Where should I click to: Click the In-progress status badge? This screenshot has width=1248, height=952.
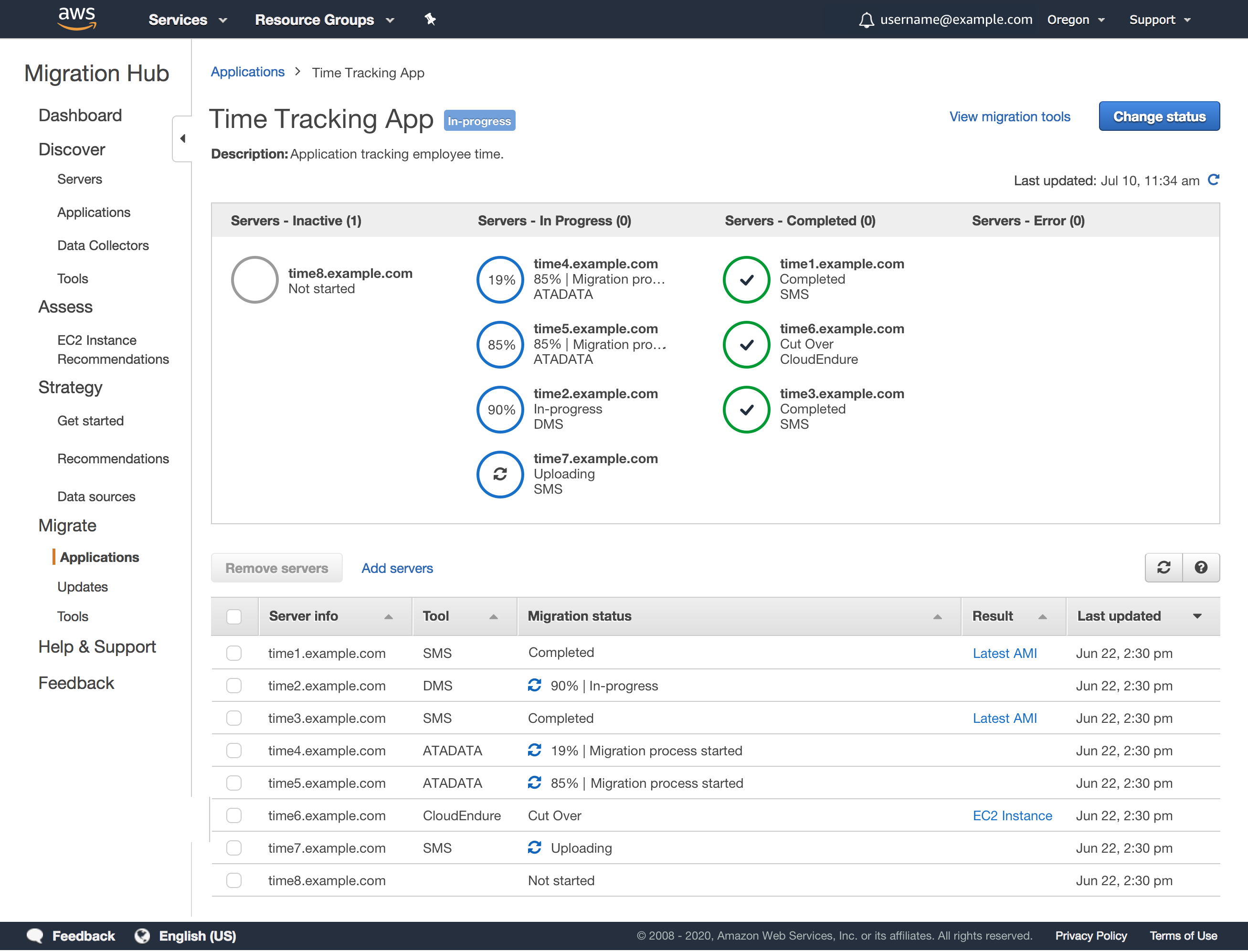479,121
